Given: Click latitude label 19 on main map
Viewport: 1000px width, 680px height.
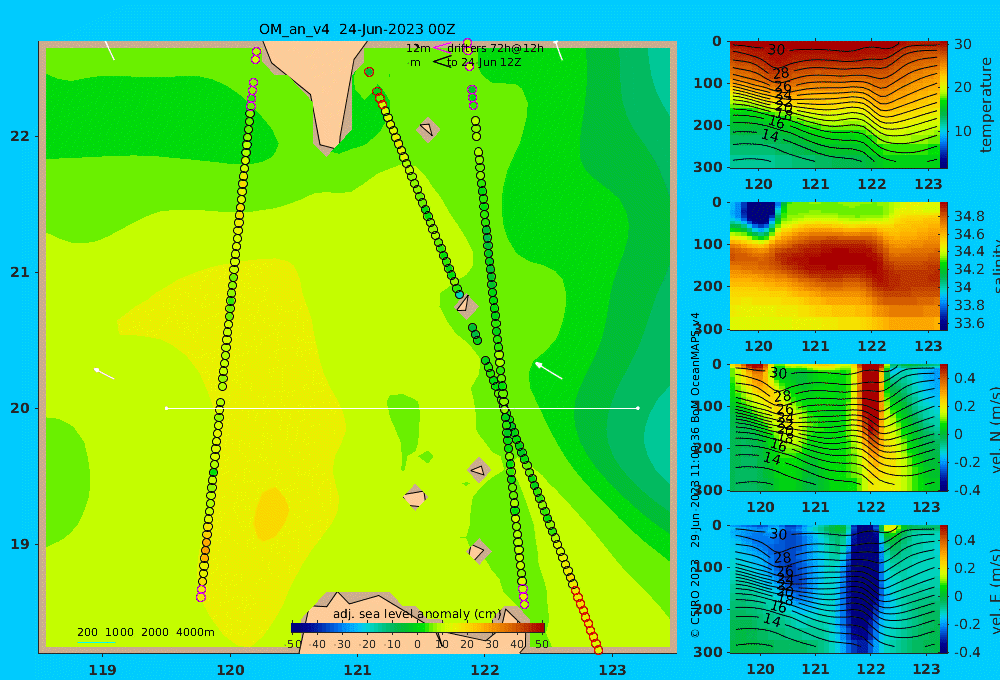Looking at the screenshot, I should (20, 544).
